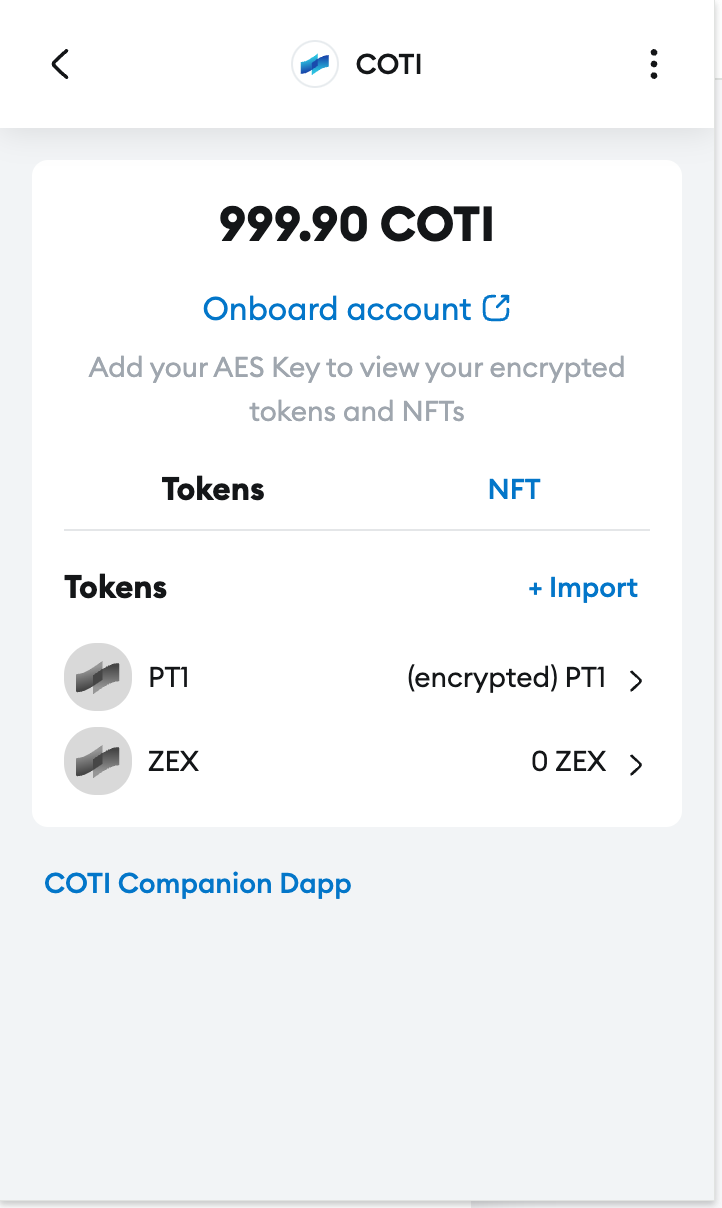Click + Import to add a token

point(583,587)
